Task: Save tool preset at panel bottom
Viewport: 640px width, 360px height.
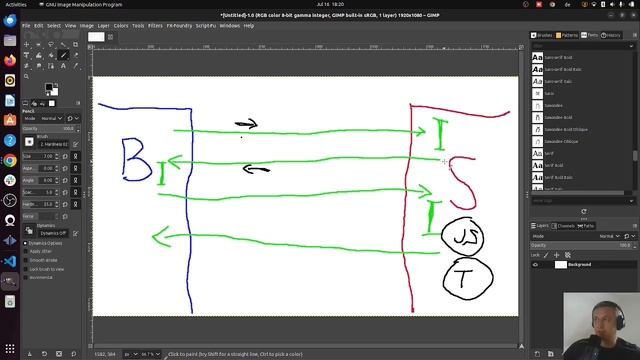Action: click(29, 353)
